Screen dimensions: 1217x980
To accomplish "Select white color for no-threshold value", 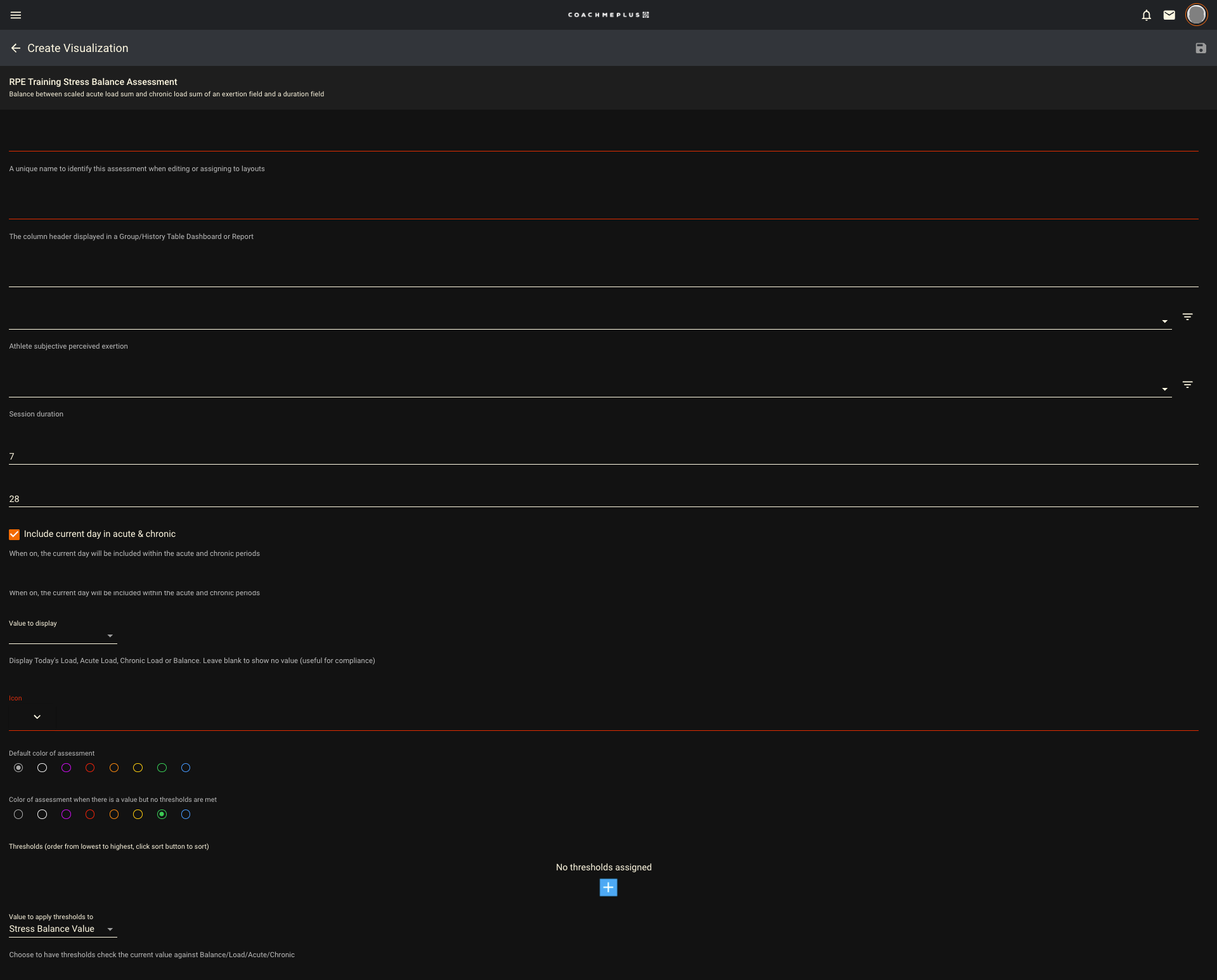I will tap(42, 815).
